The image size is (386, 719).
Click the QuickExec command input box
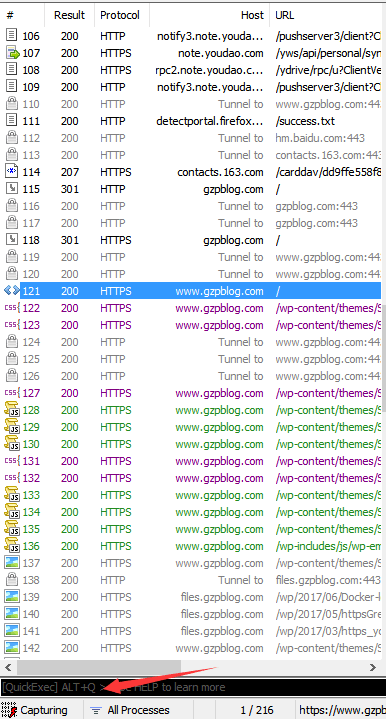click(193, 687)
